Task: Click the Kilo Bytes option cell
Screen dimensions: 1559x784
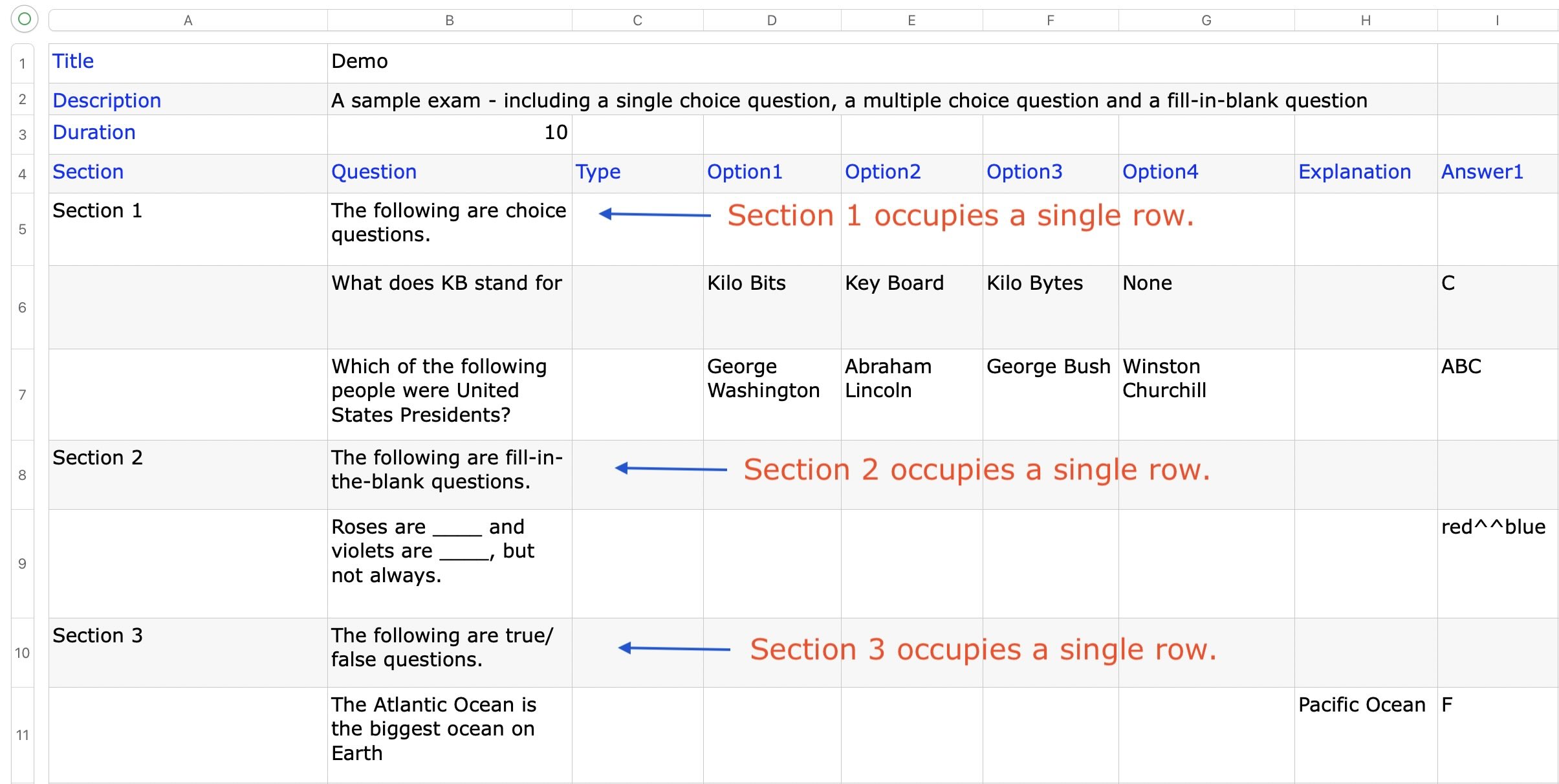Action: tap(1050, 306)
